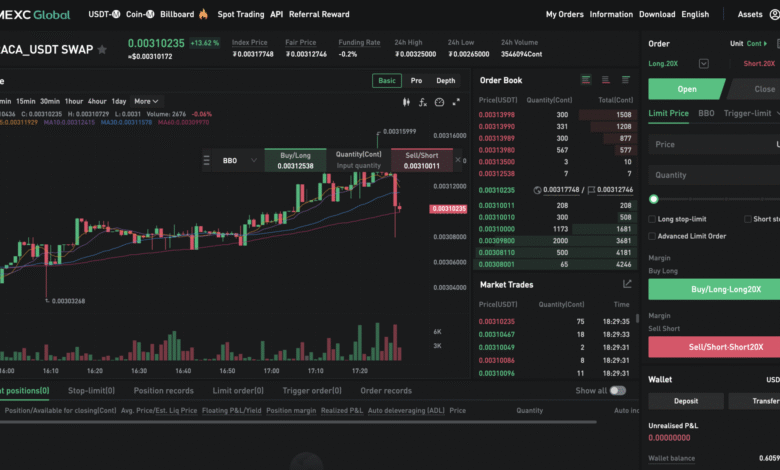Select the 15min timeframe
Viewport: 780px width, 470px height.
[26, 101]
